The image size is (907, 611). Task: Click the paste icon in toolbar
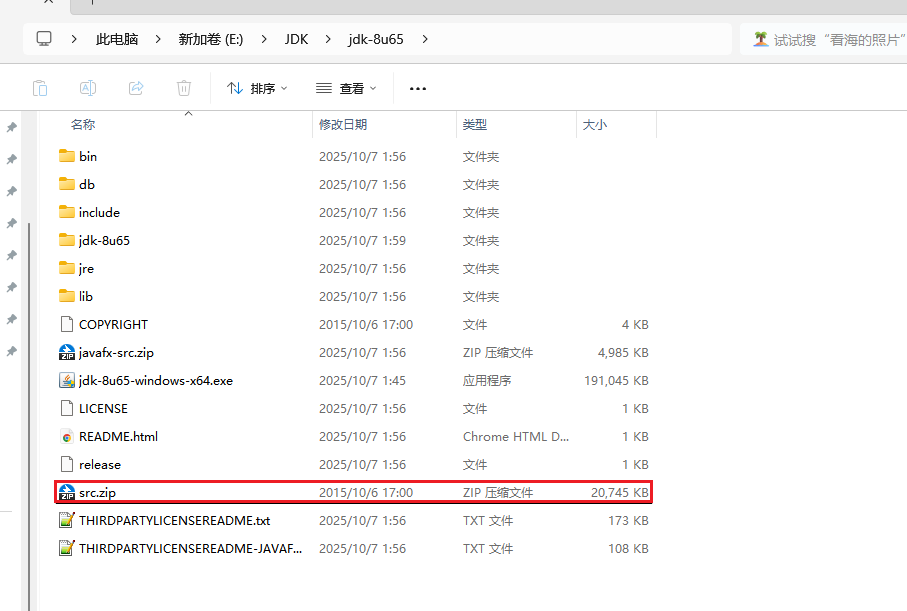coord(39,88)
